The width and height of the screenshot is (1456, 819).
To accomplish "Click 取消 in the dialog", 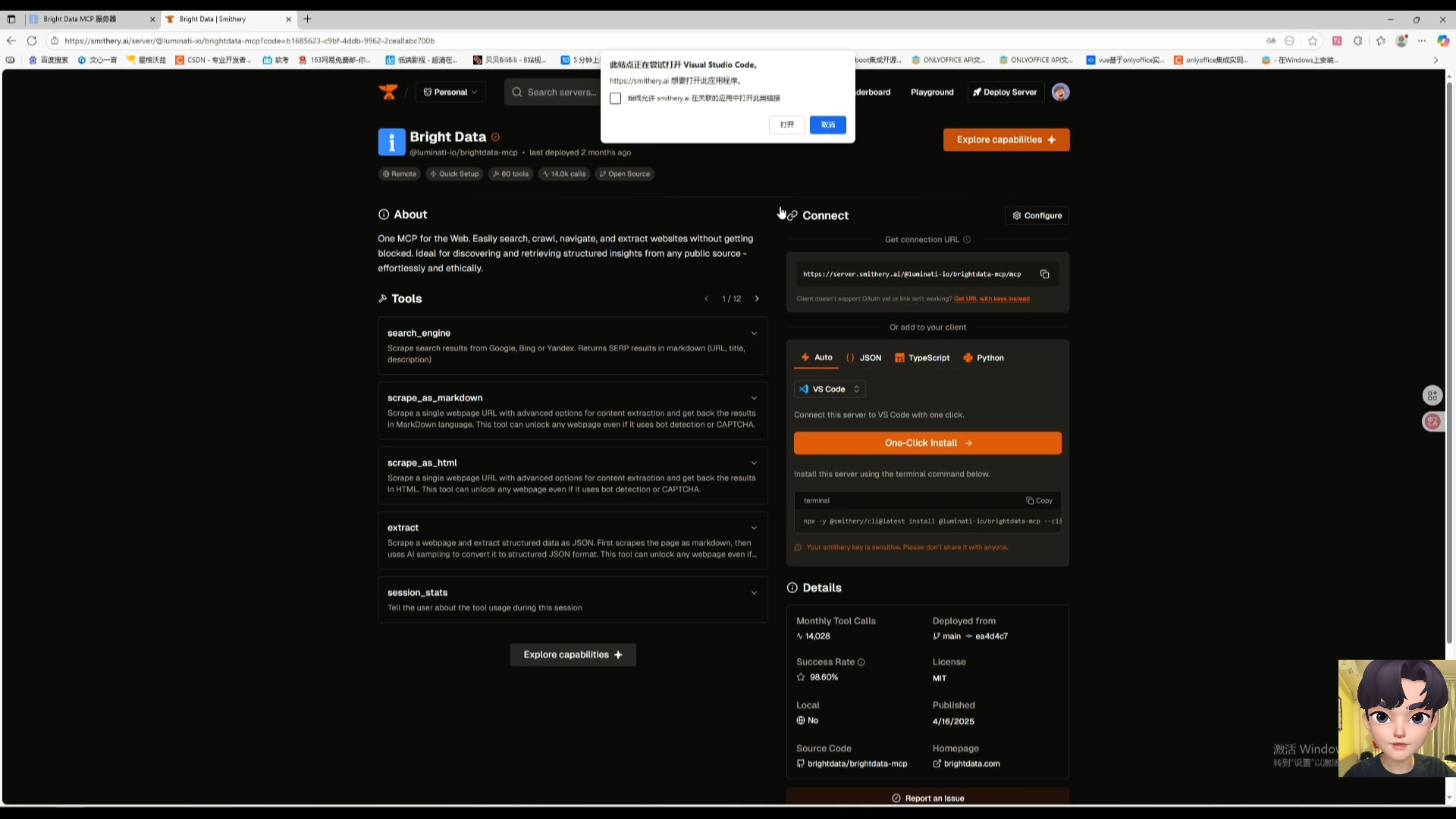I will click(828, 124).
